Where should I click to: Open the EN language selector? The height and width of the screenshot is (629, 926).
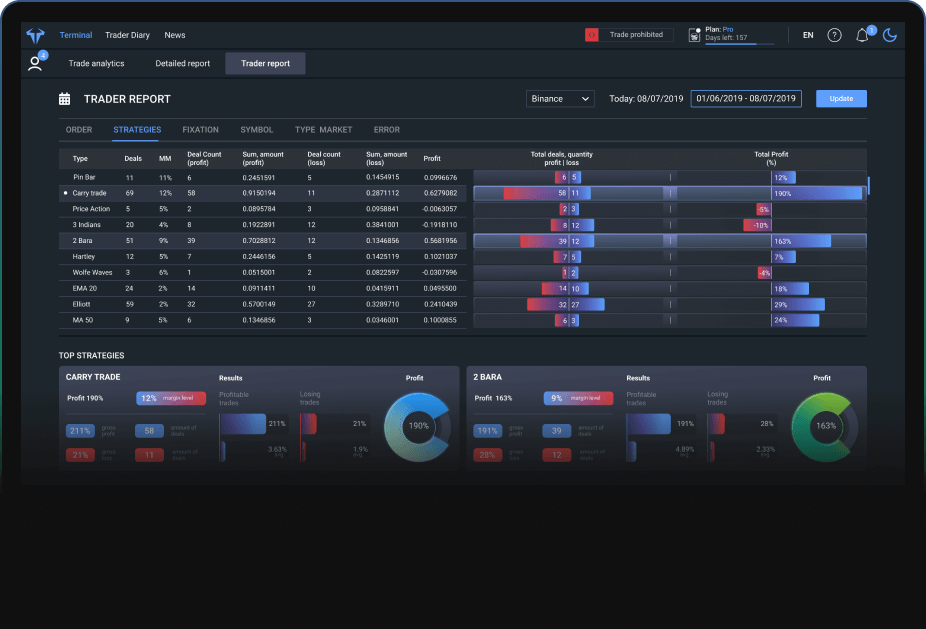[807, 34]
